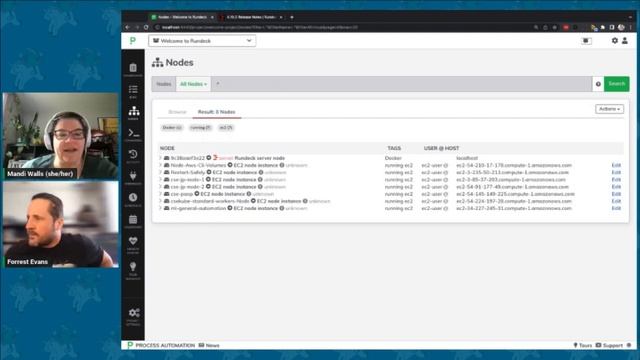Filter by the Docker tag chip
The image size is (640, 360).
point(172,128)
